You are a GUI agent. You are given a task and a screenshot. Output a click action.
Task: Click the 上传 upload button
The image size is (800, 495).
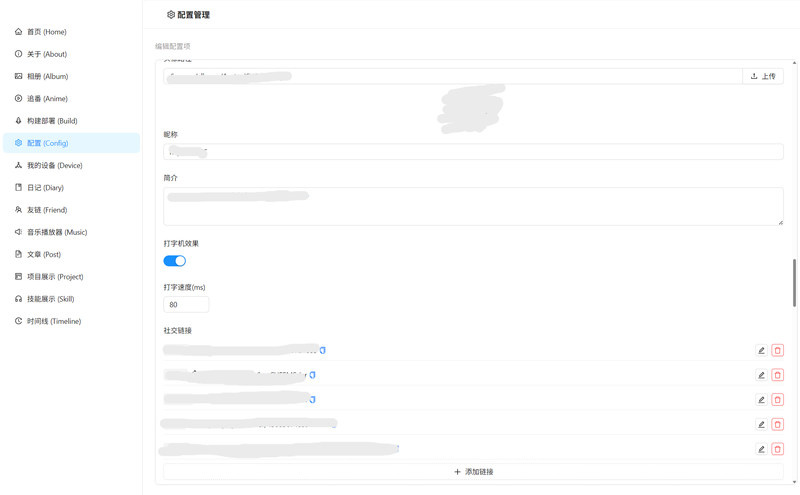(x=763, y=76)
